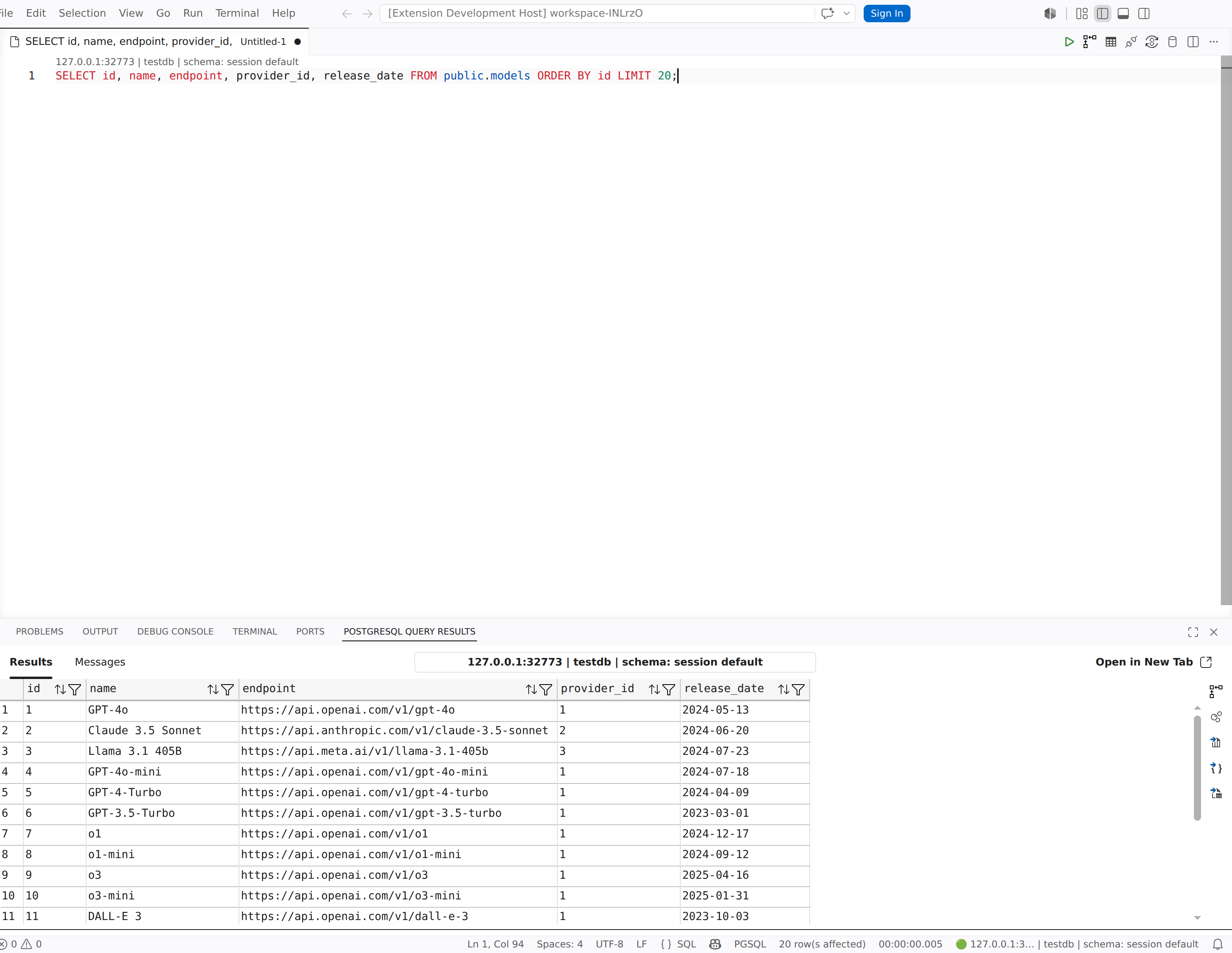Open the View menu
The image size is (1232, 953).
131,13
